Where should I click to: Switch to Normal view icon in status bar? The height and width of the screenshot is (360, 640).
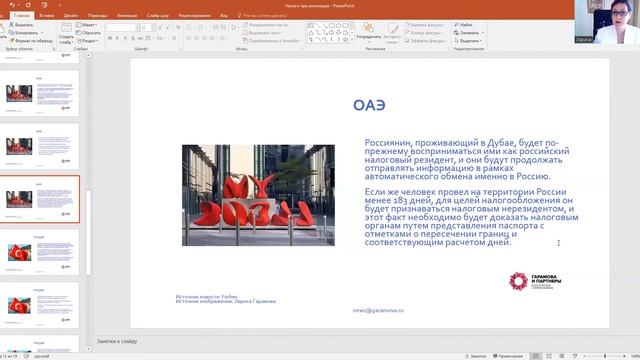(536, 356)
